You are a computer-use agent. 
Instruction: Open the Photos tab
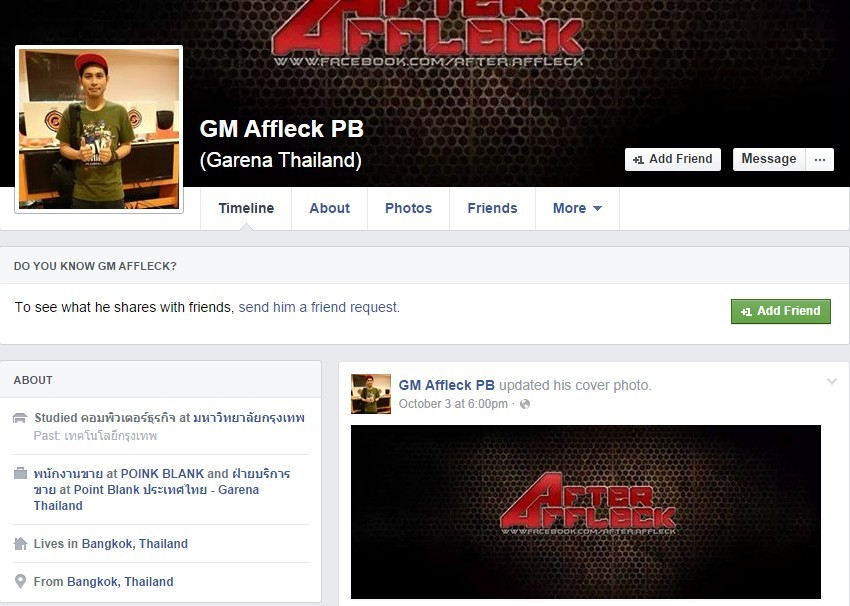[408, 208]
